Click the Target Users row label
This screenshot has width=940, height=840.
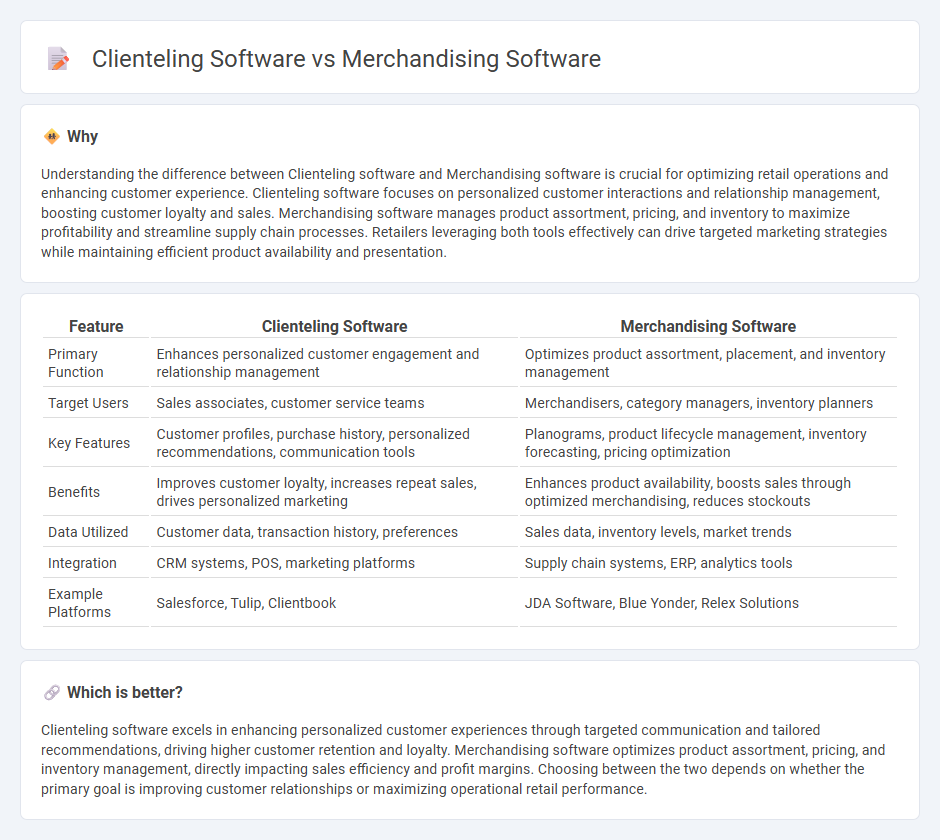88,403
